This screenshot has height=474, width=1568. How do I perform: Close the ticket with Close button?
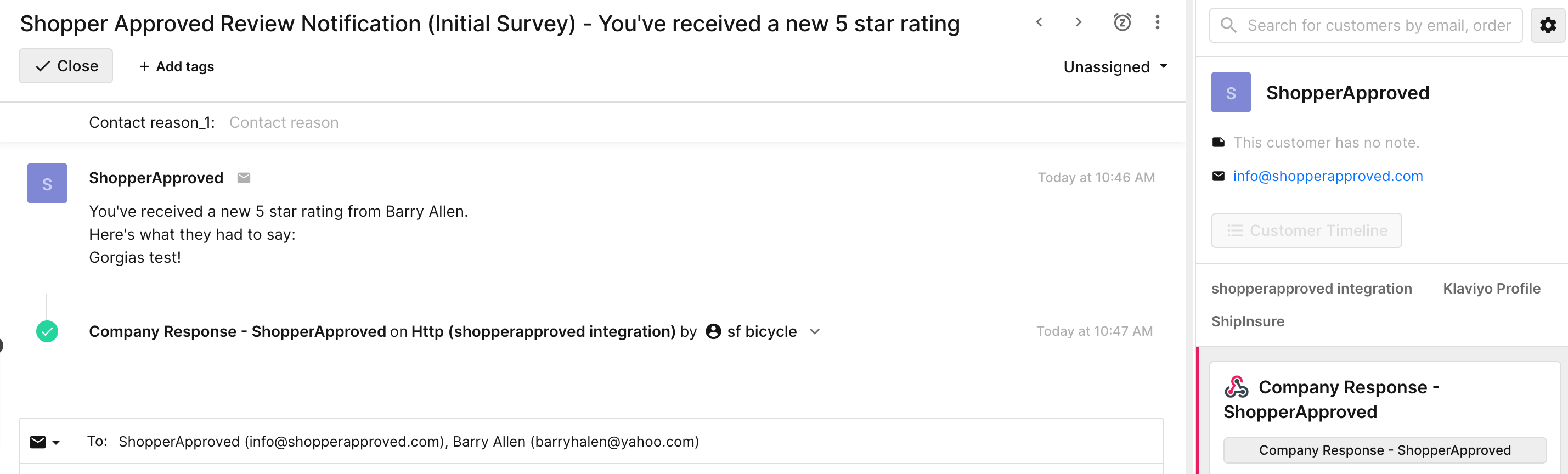tap(66, 66)
